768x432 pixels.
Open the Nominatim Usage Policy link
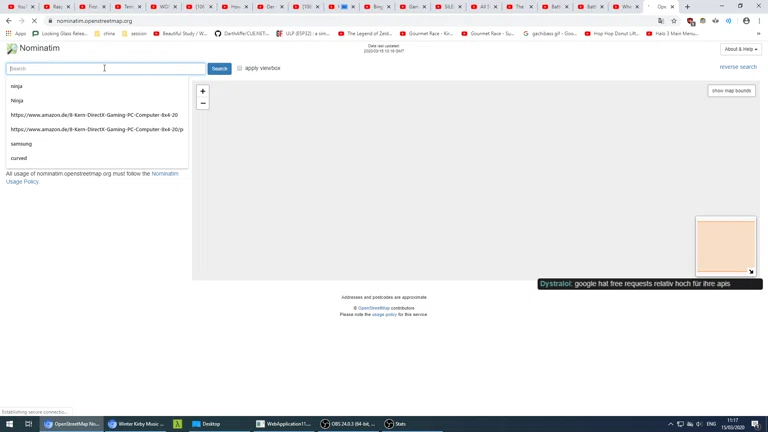(x=165, y=174)
